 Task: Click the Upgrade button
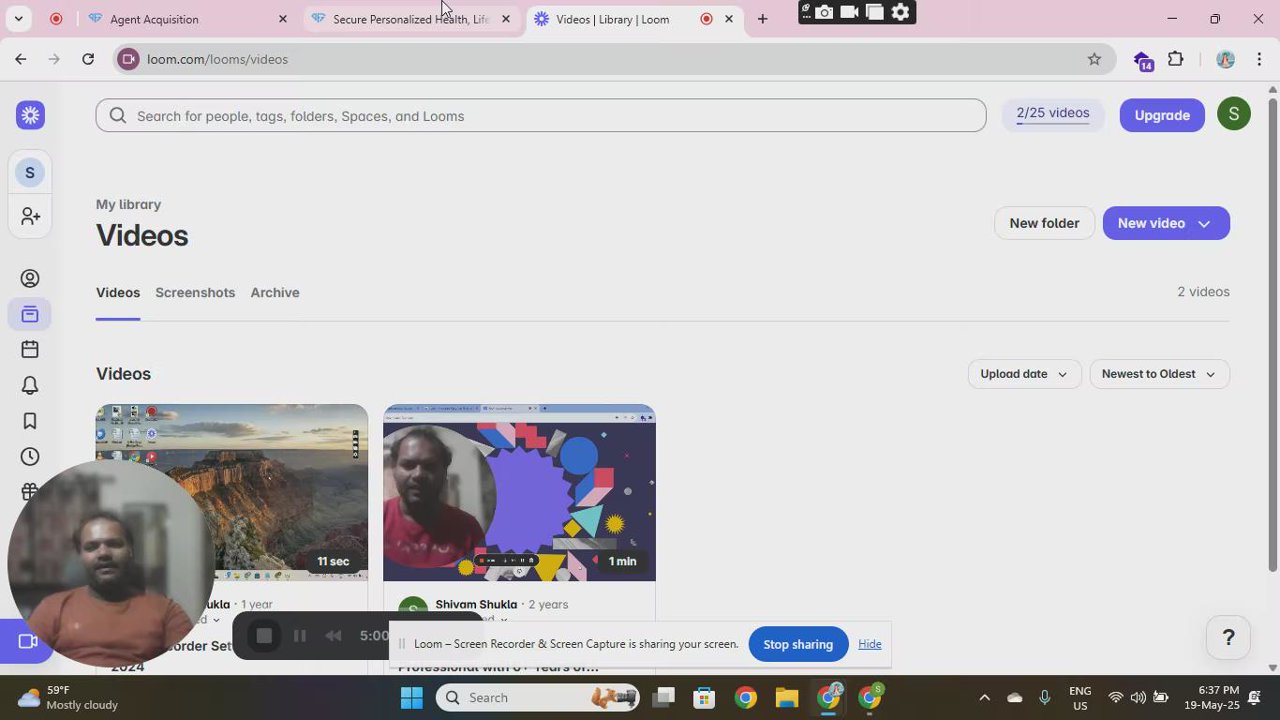[1162, 115]
